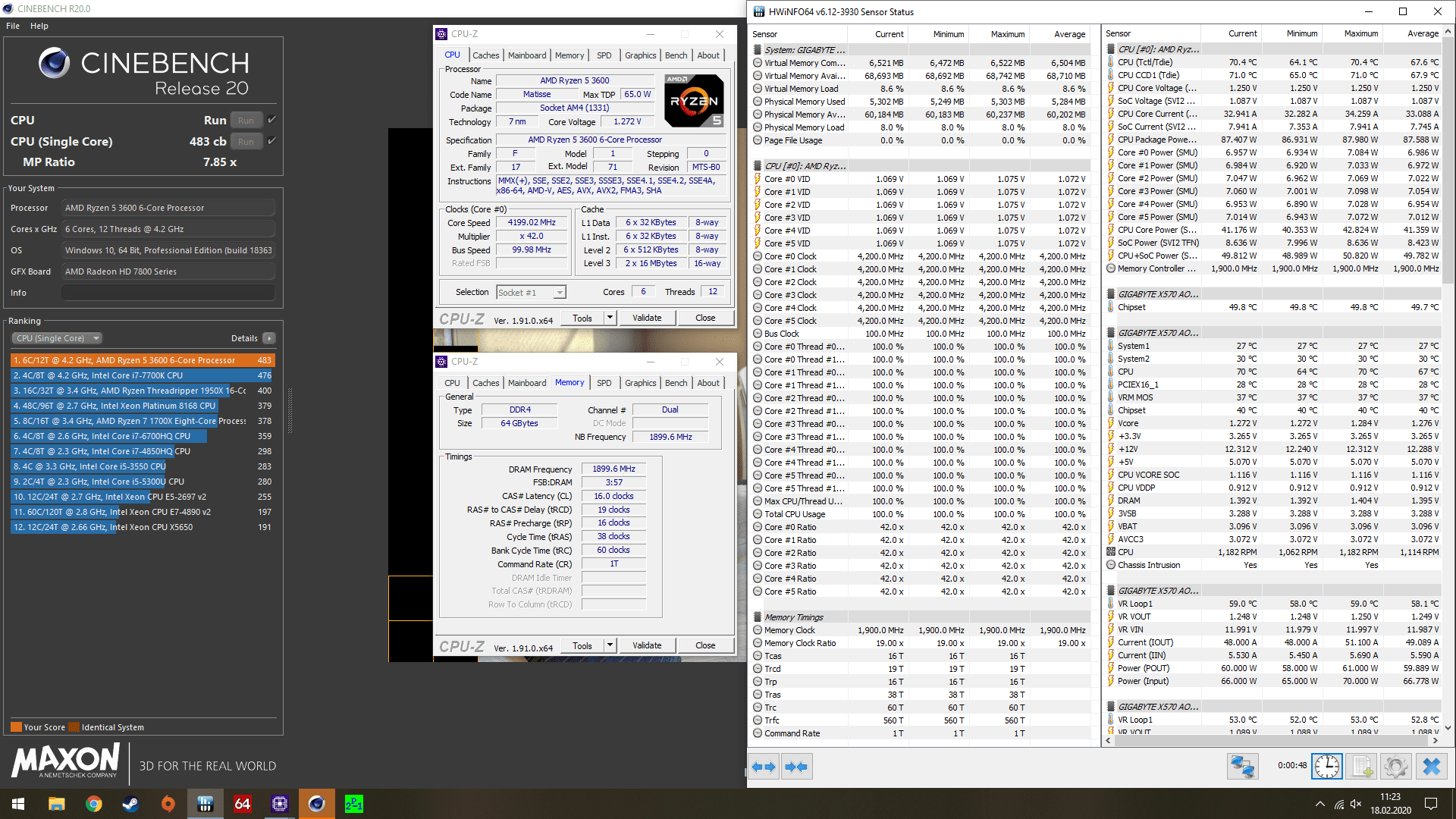The height and width of the screenshot is (819, 1456).
Task: Open File Explorer from the taskbar
Action: 56,804
